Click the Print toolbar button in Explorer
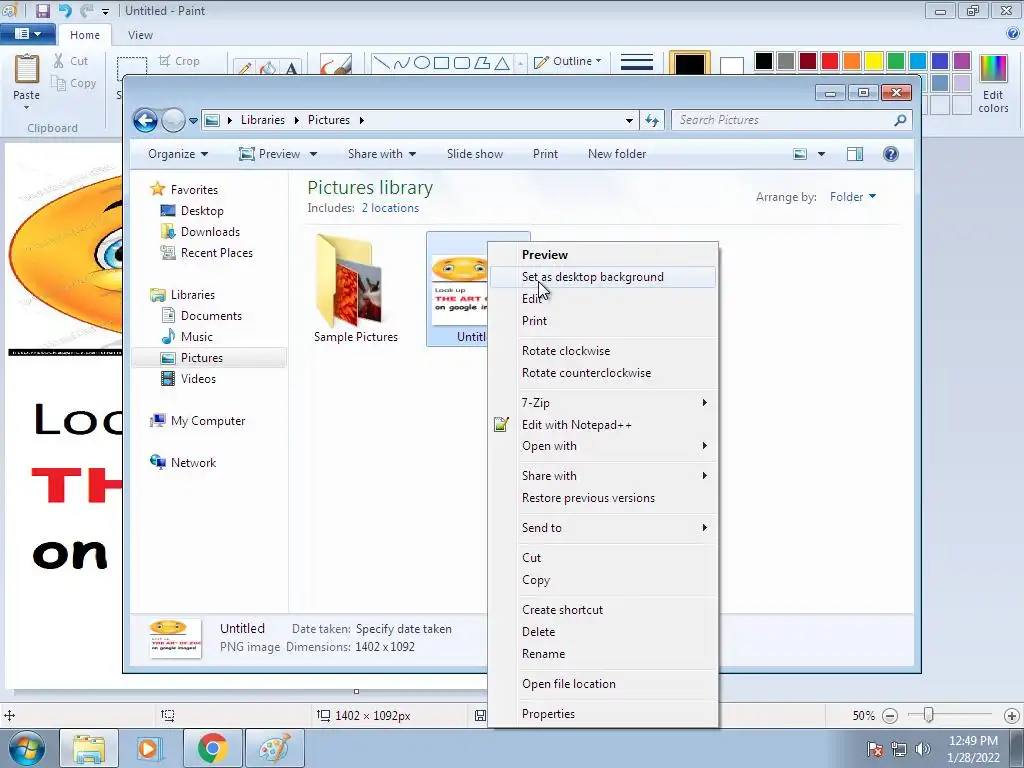This screenshot has height=768, width=1024. (x=545, y=154)
